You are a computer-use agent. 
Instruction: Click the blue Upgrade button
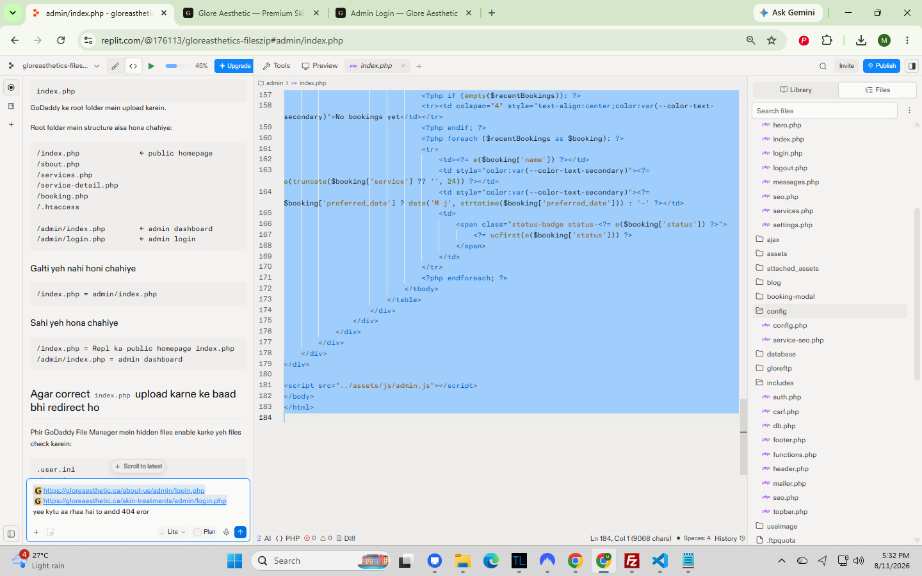[233, 66]
